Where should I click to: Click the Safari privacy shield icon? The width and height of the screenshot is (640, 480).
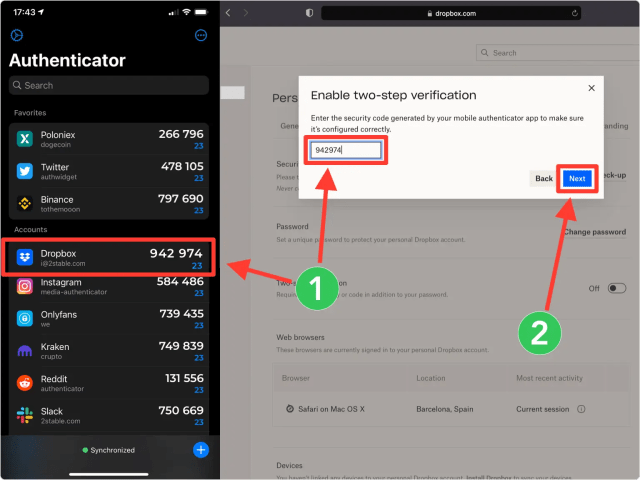pyautogui.click(x=309, y=13)
